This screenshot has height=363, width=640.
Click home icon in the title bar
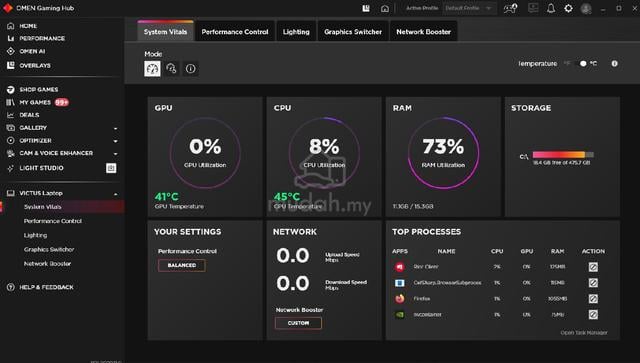pos(384,9)
